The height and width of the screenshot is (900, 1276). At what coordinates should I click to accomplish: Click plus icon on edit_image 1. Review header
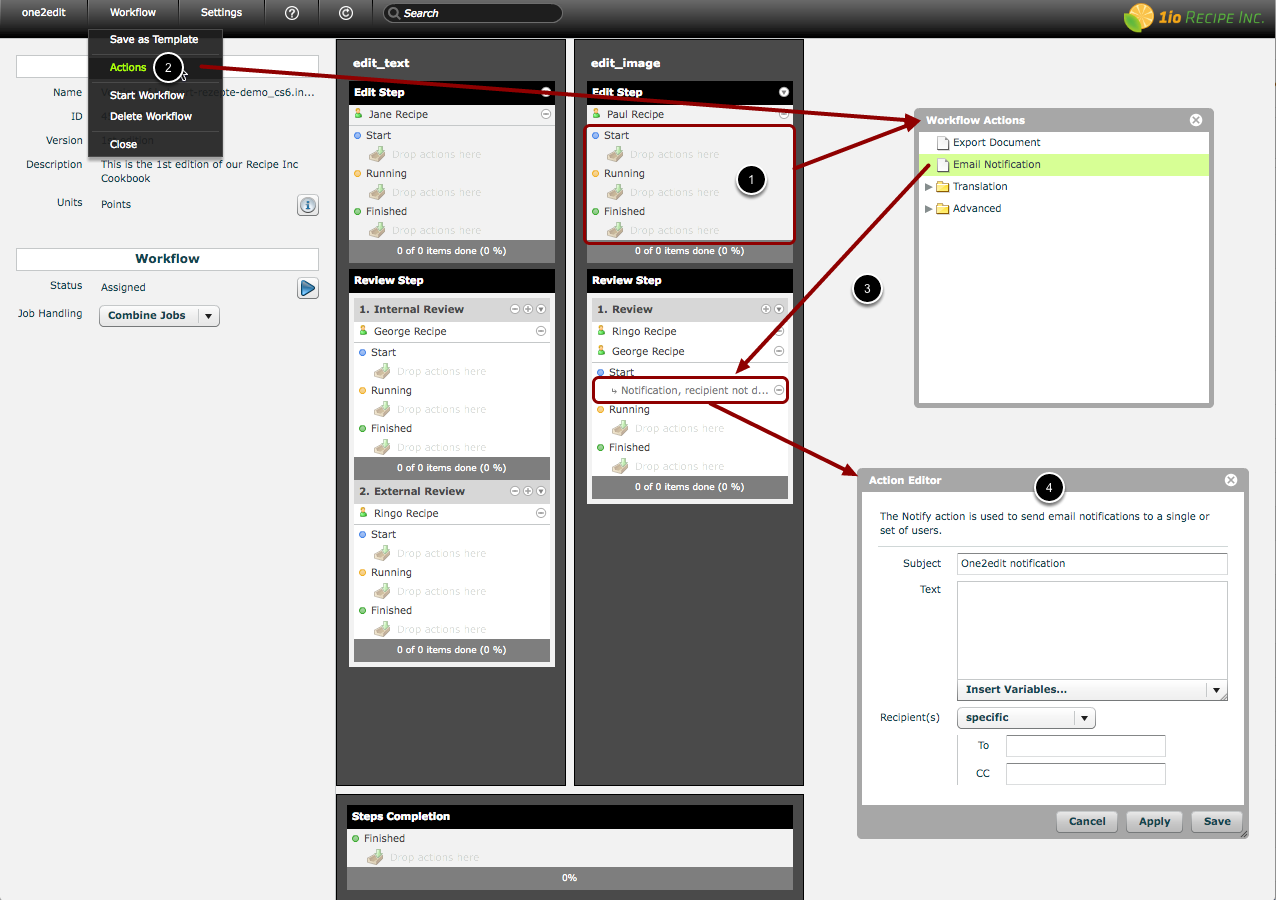766,310
